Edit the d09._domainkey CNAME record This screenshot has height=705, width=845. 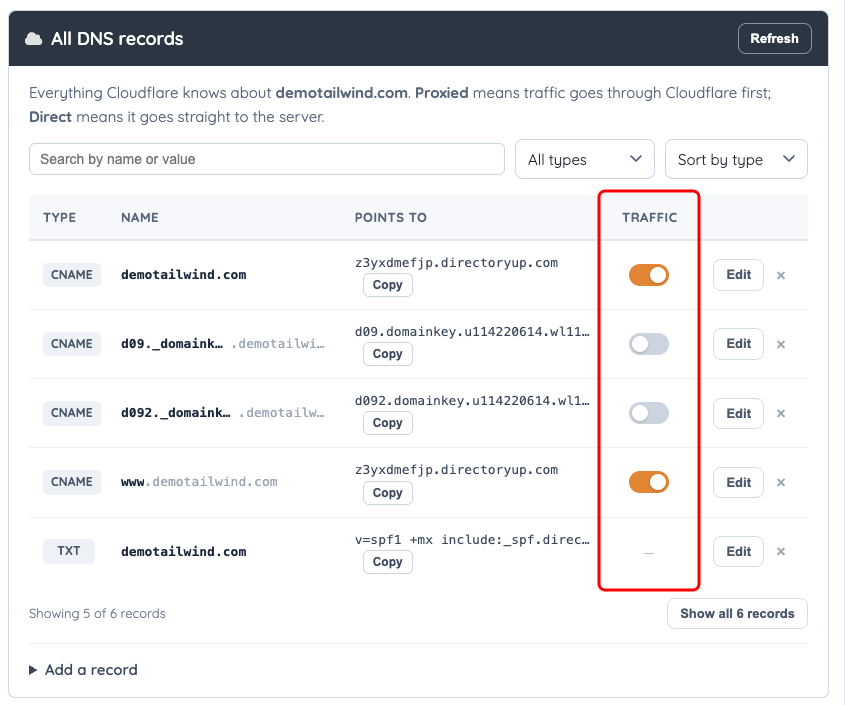pyautogui.click(x=738, y=344)
